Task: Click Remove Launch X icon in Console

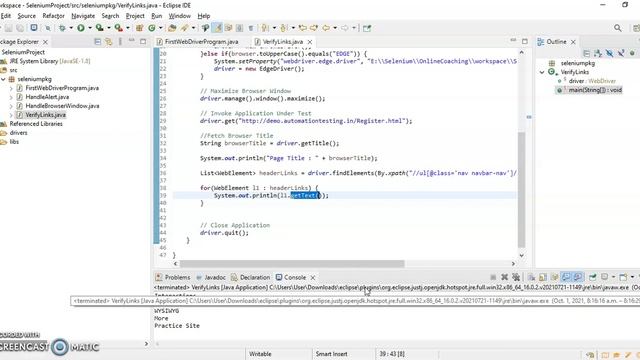Action: 504,277
